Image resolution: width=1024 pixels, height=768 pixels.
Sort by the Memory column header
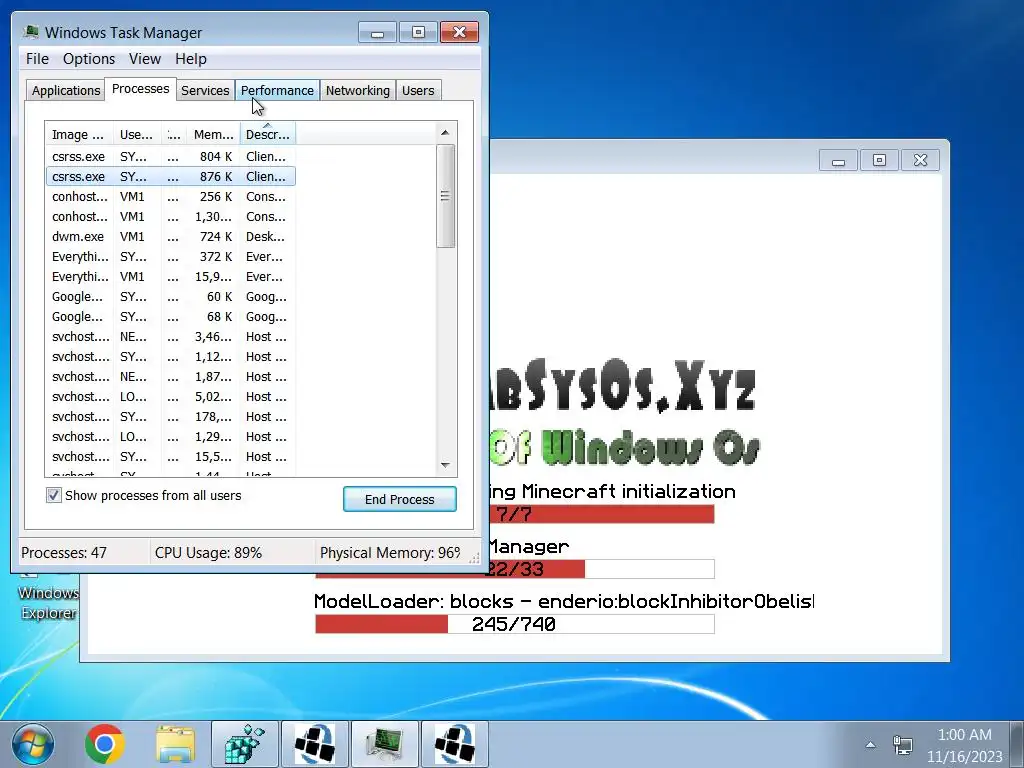pyautogui.click(x=213, y=135)
